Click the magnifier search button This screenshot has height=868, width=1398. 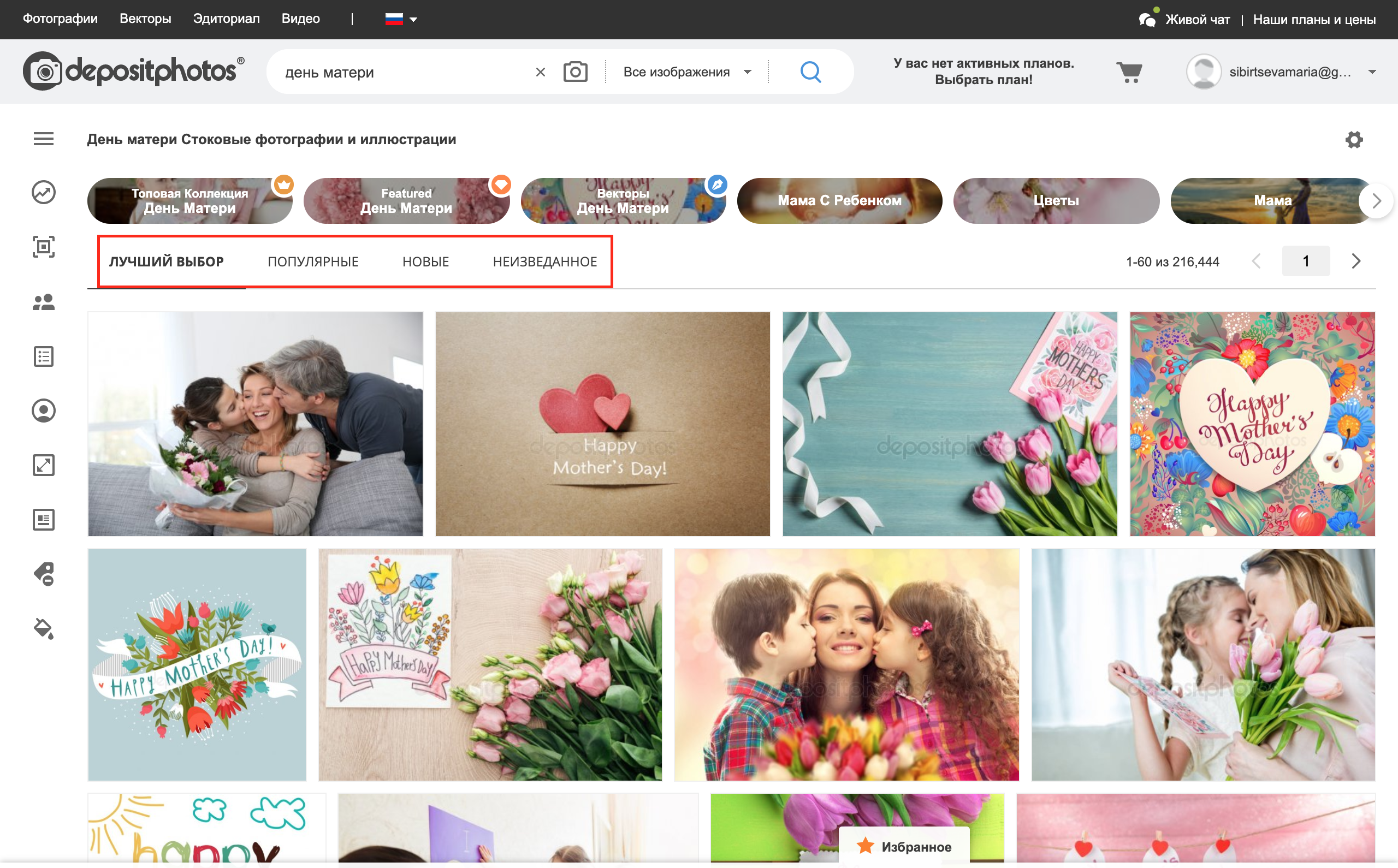[x=810, y=72]
